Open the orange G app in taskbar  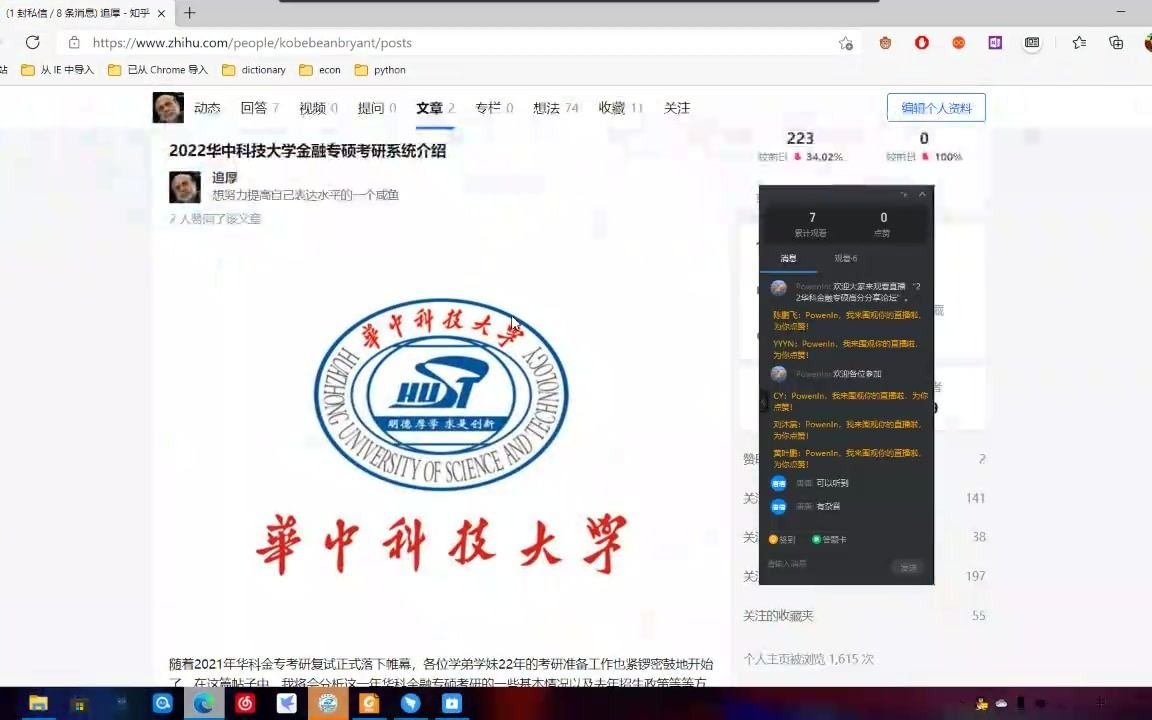(x=369, y=704)
